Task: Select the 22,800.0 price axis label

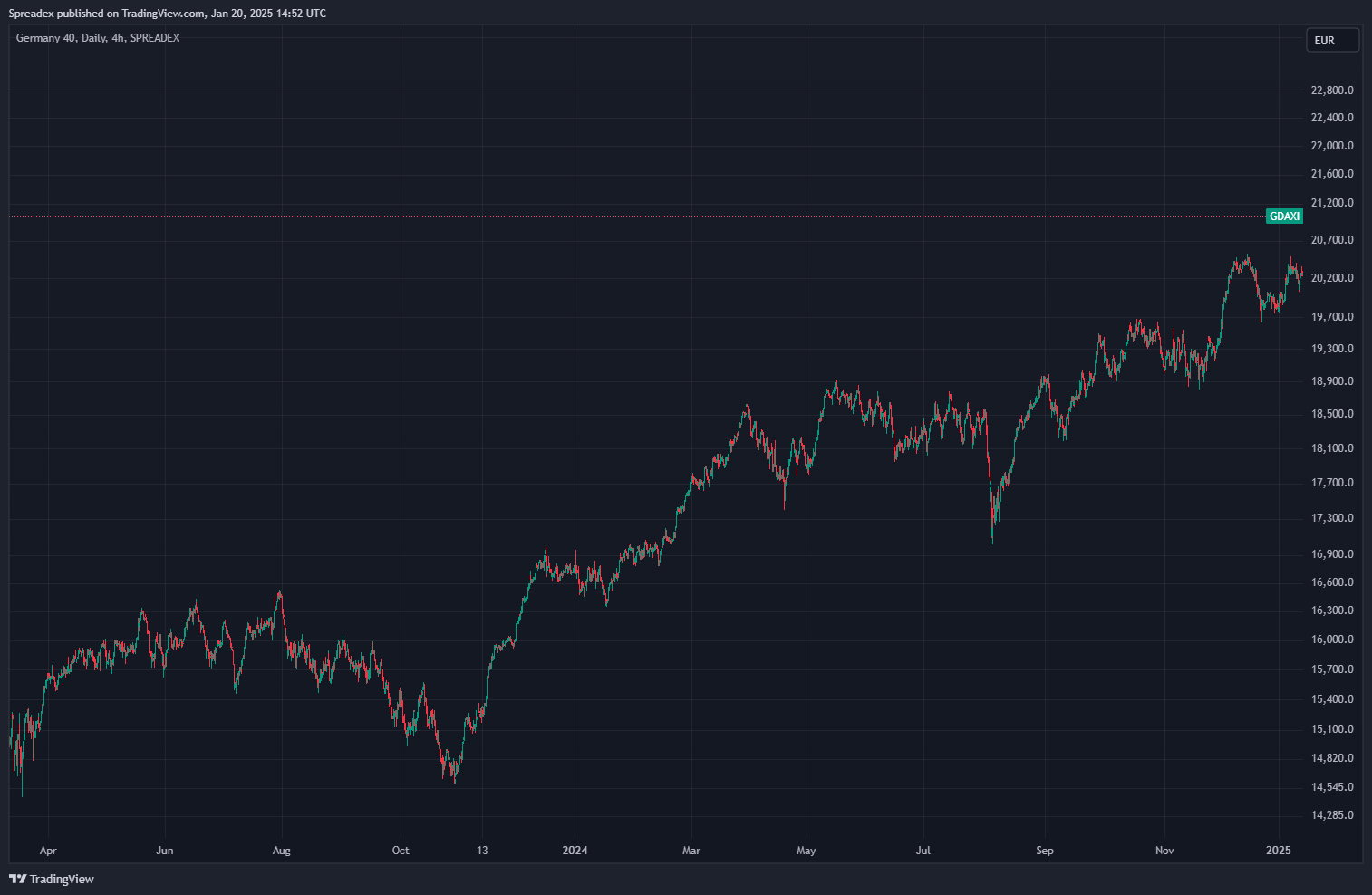Action: 1332,91
